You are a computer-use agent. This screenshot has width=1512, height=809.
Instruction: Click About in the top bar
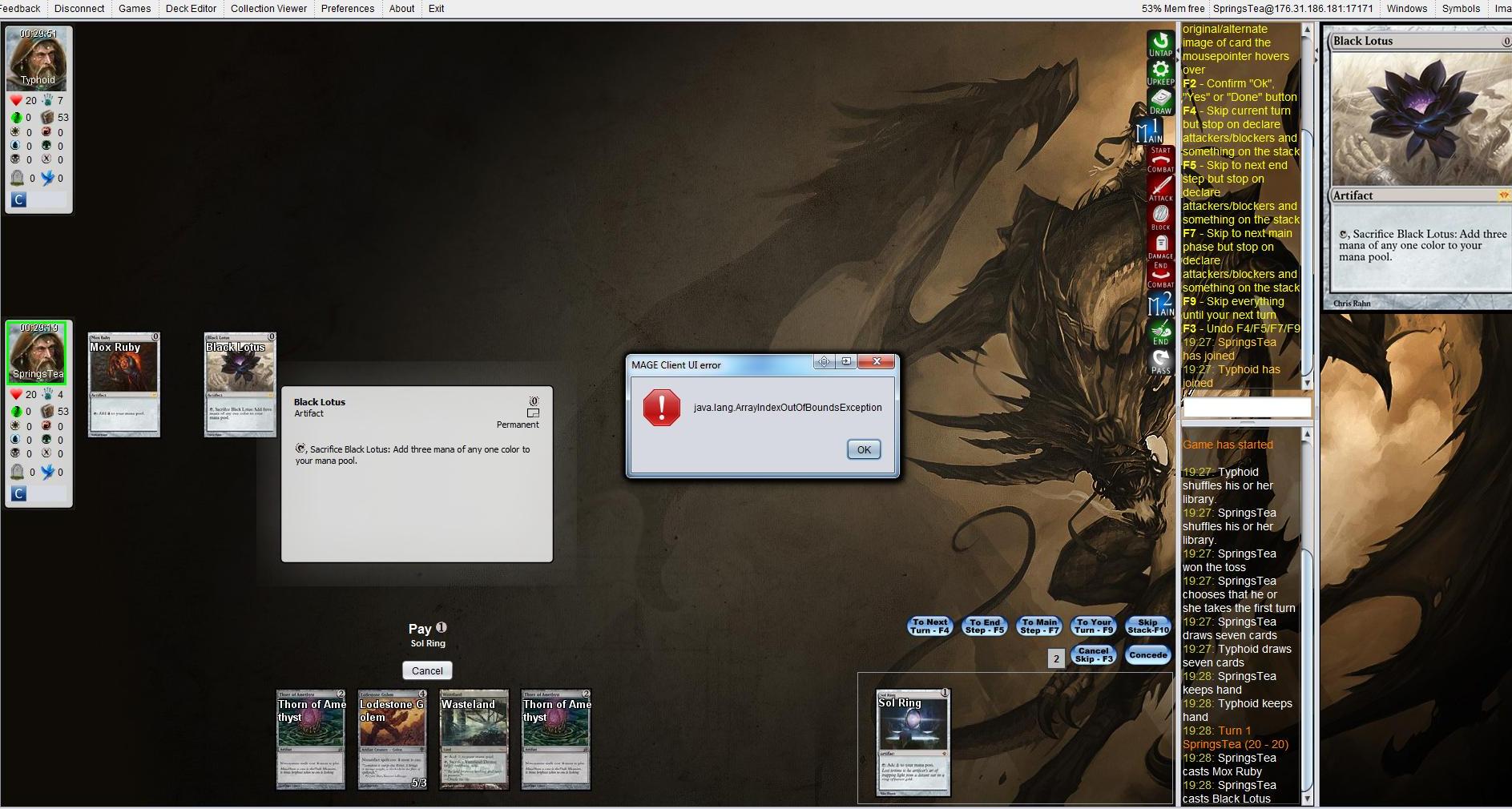click(401, 9)
